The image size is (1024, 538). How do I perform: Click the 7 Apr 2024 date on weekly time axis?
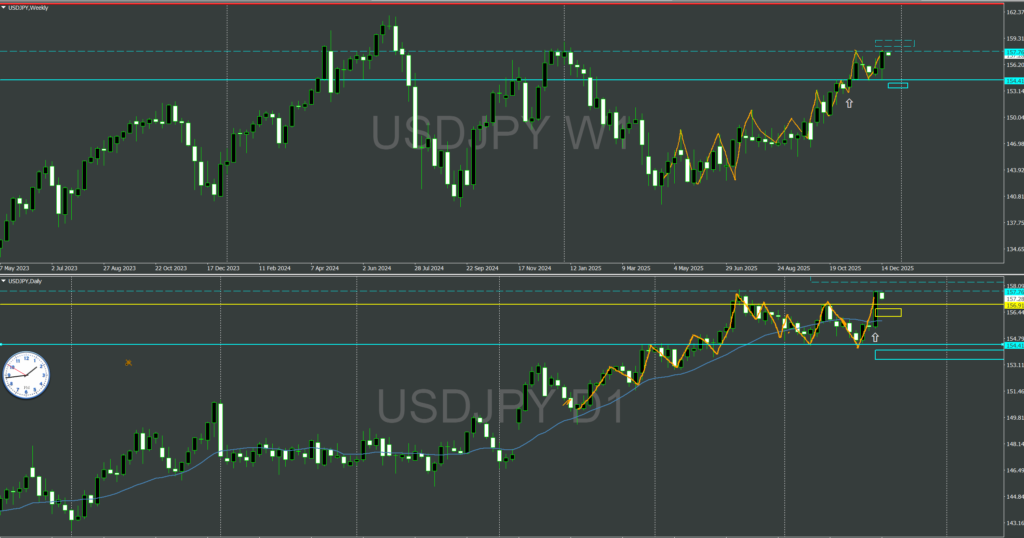325,268
